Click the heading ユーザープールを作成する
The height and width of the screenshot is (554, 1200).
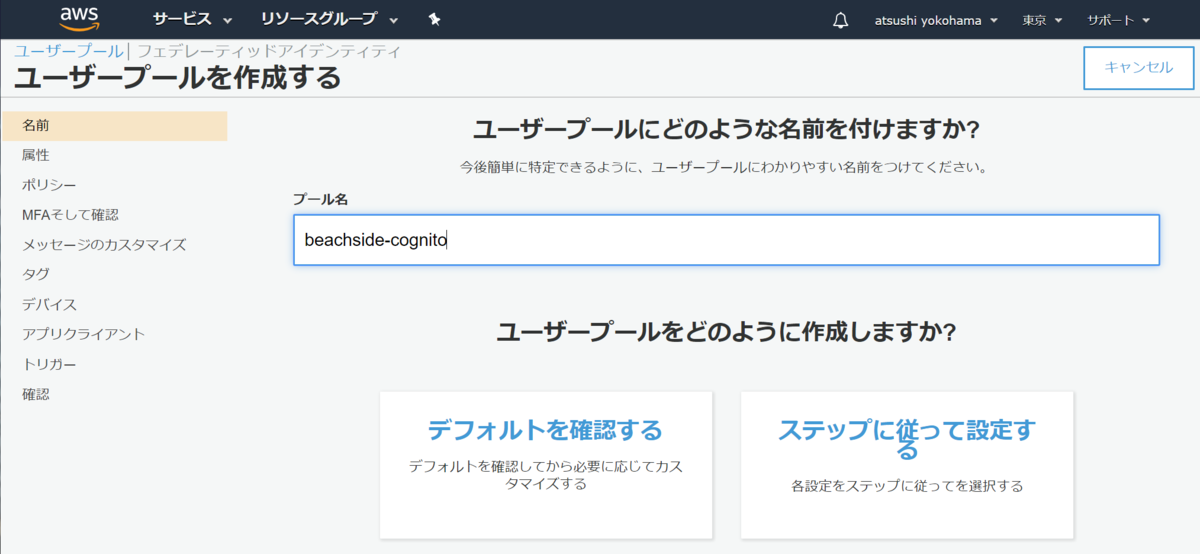(177, 78)
